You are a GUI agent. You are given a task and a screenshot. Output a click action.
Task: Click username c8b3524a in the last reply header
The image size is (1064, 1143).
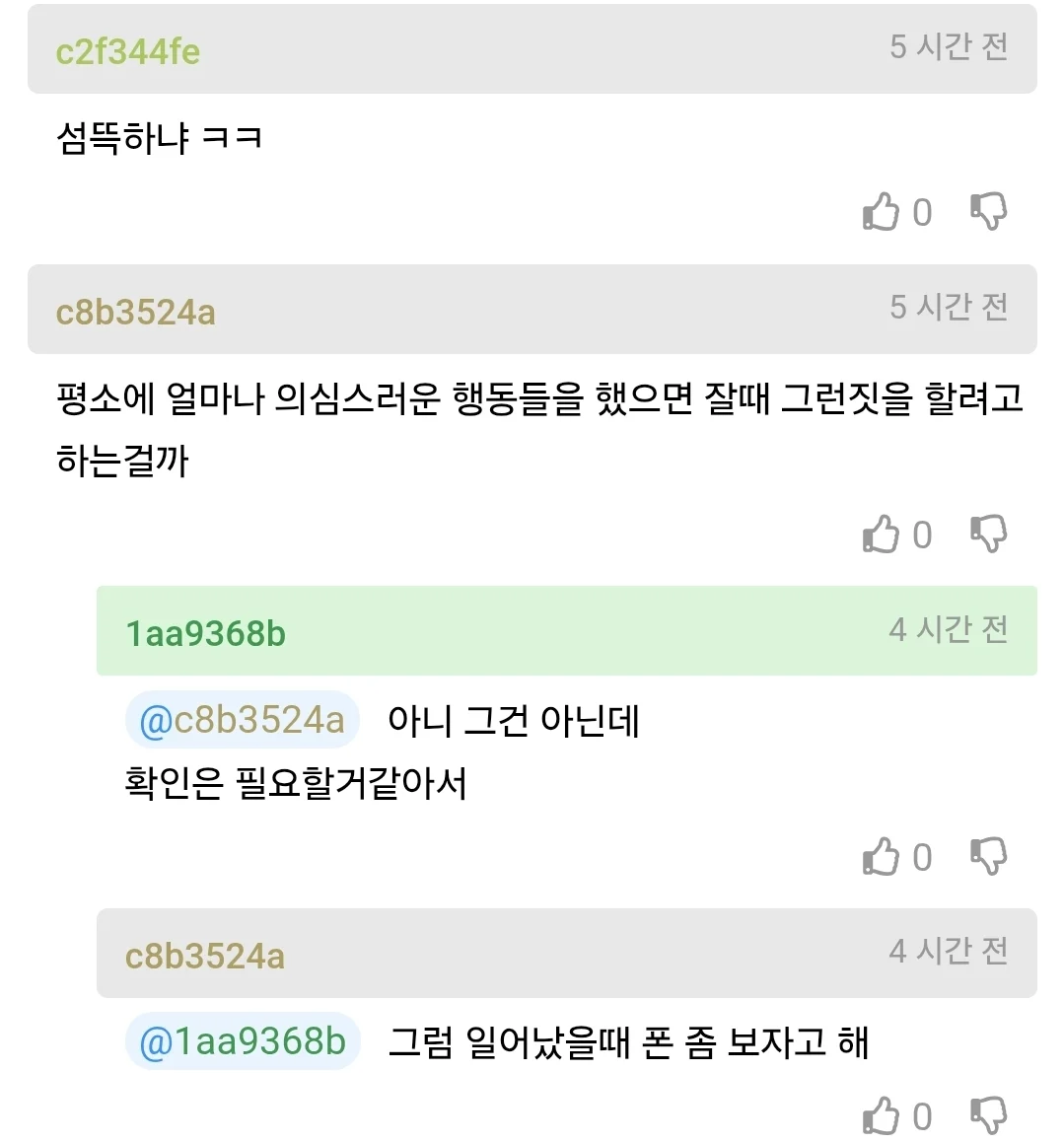[x=205, y=956]
